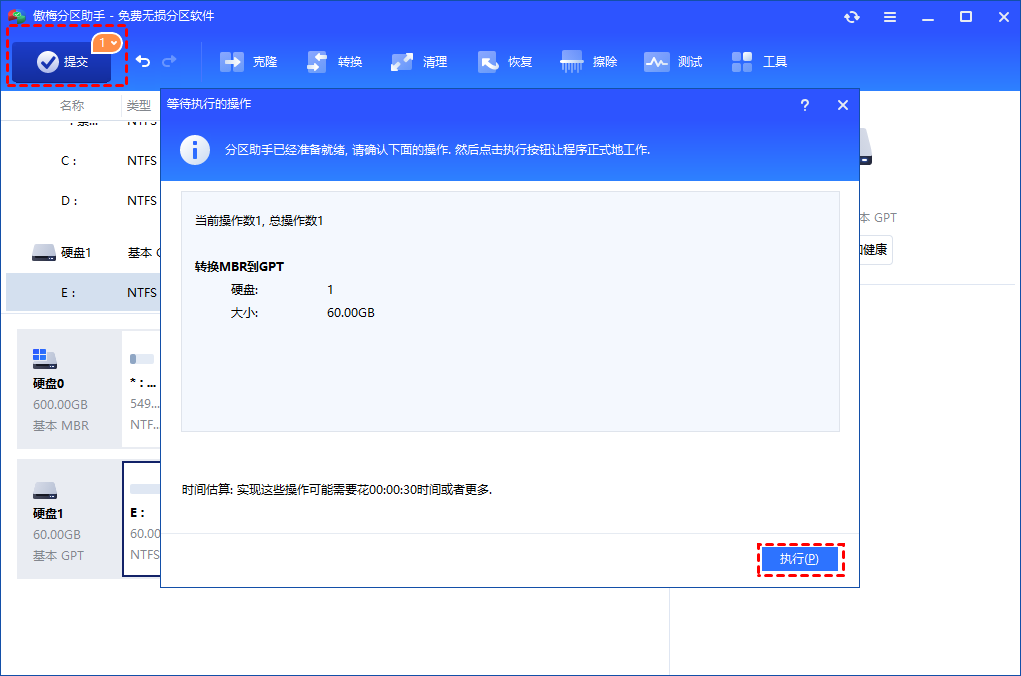The image size is (1021, 676).
Task: Launch the 清理 (Cleanup) tool
Action: tap(419, 61)
